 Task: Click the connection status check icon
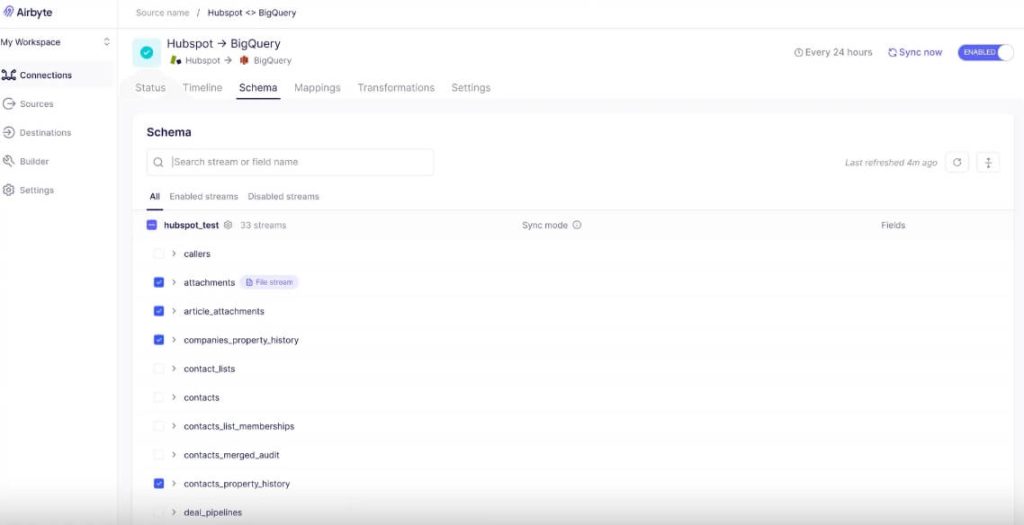(147, 52)
